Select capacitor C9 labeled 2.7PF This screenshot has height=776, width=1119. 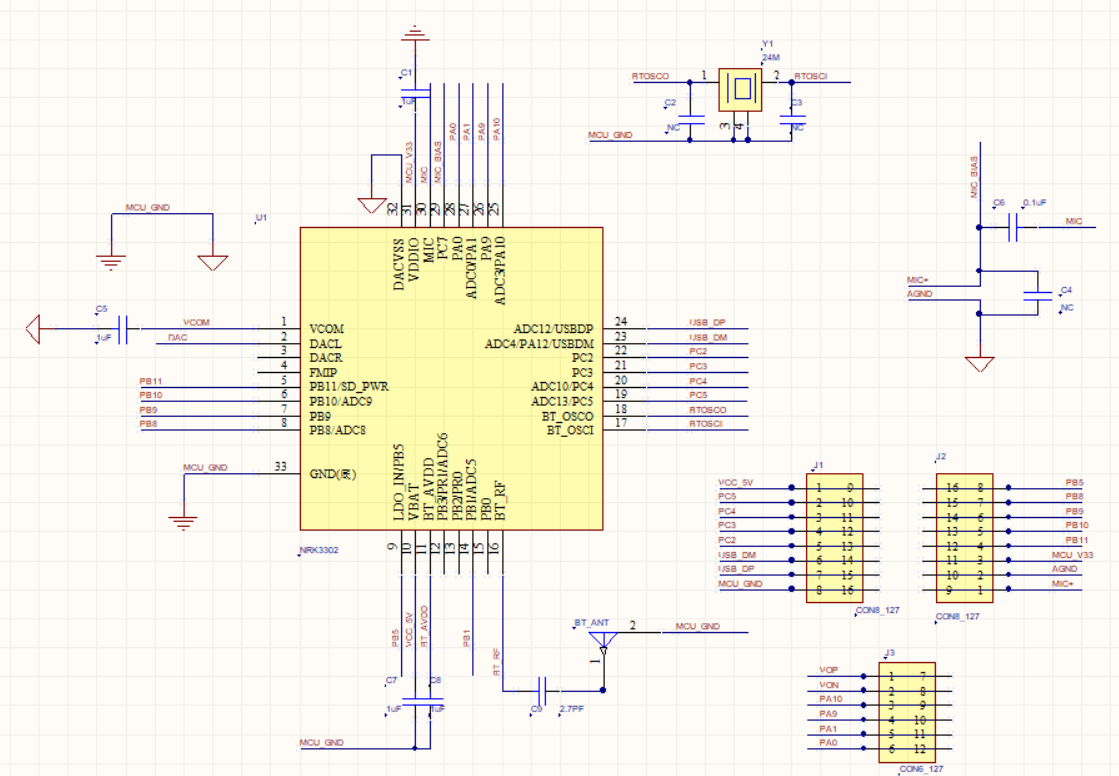[x=542, y=689]
